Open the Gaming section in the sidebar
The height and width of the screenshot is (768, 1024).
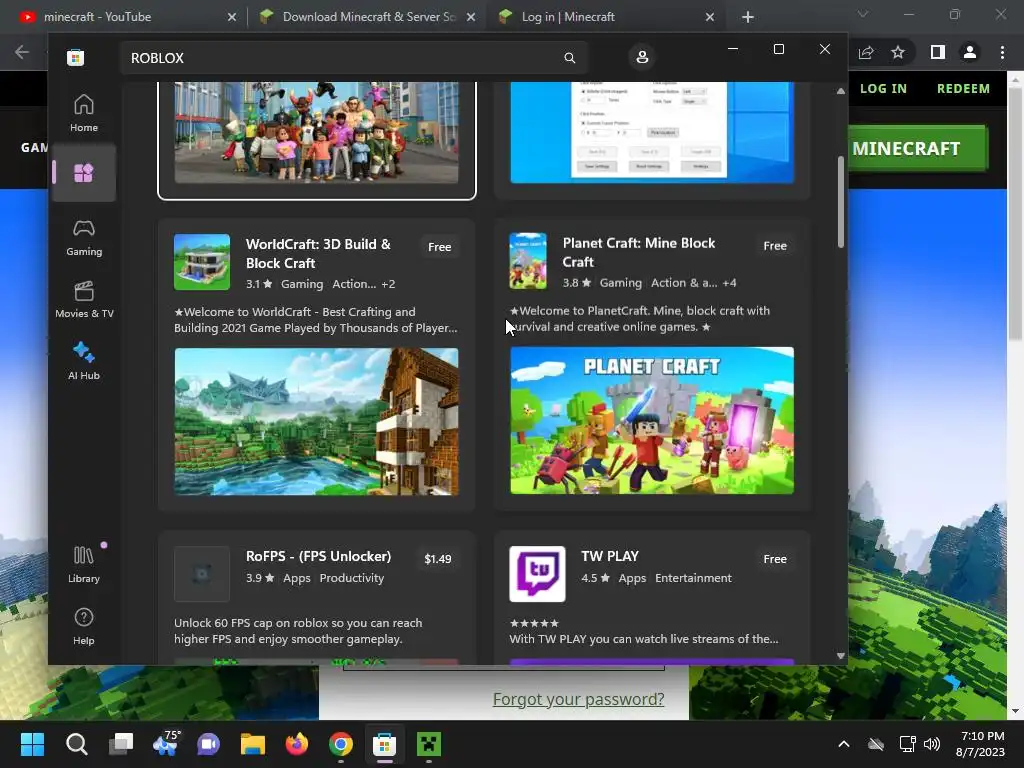84,237
